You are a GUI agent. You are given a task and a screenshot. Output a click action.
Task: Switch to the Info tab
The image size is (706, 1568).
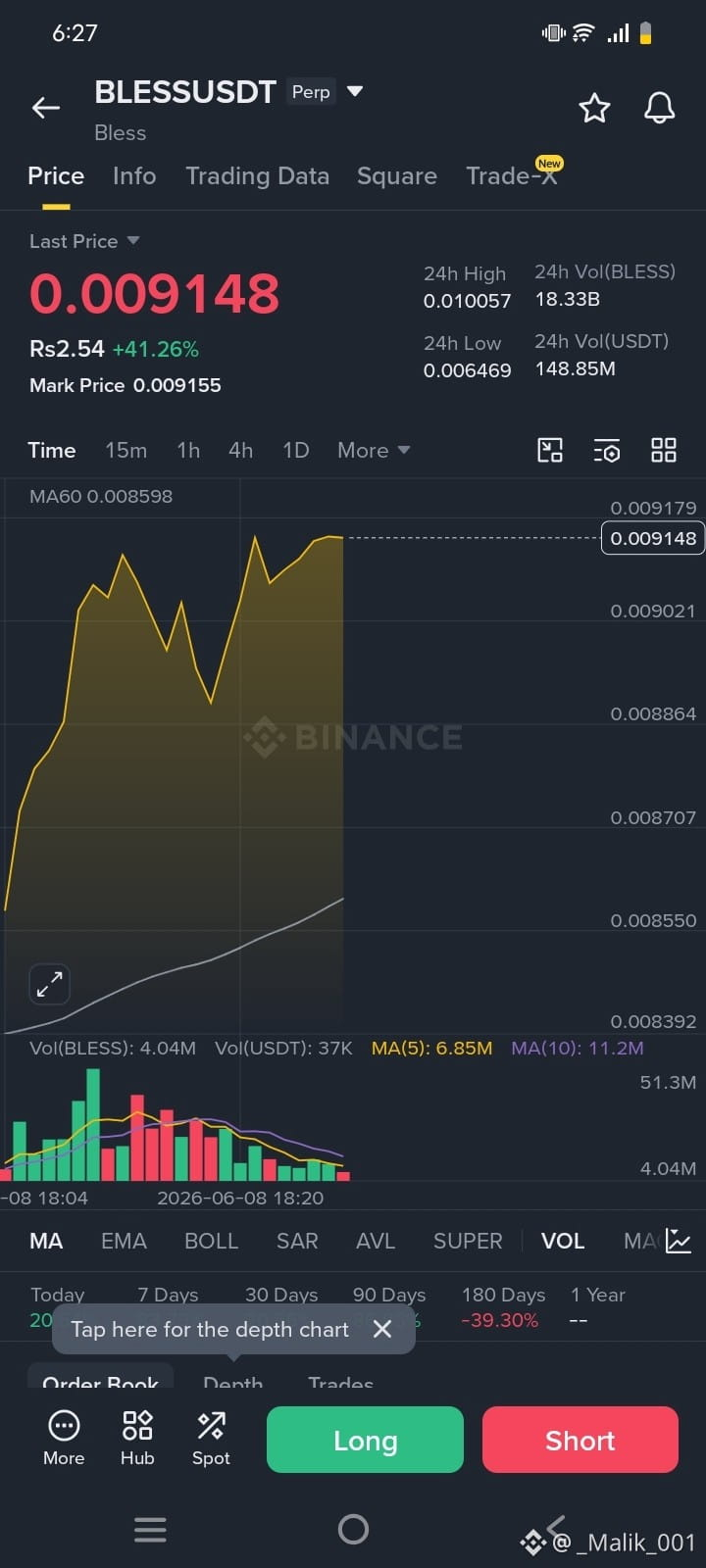(x=134, y=175)
